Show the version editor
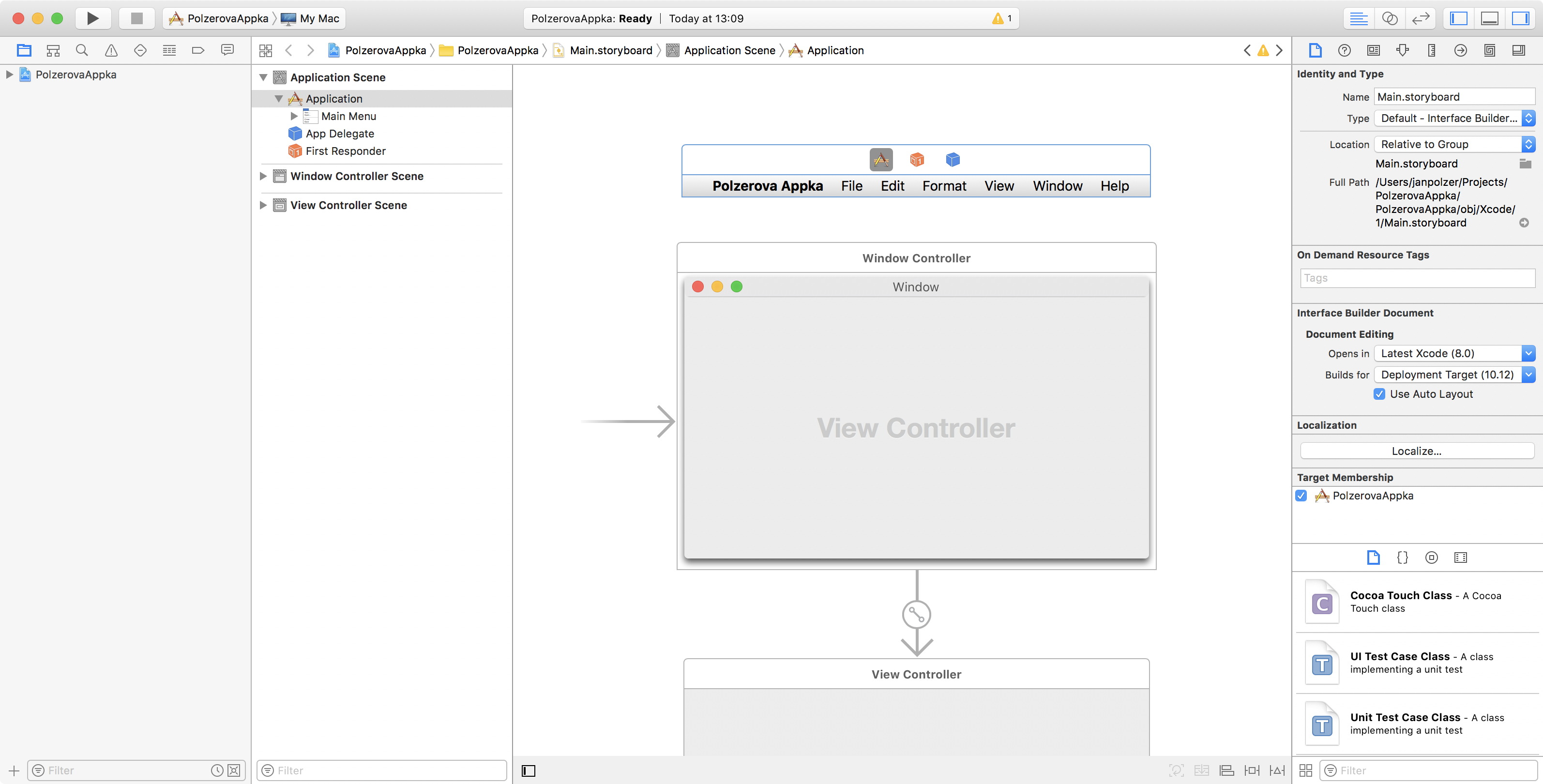The width and height of the screenshot is (1543, 784). (1421, 18)
